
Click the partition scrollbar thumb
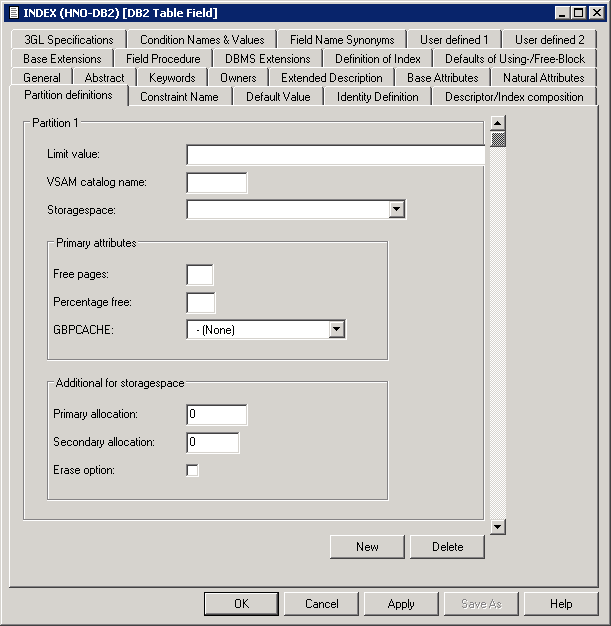(x=498, y=139)
